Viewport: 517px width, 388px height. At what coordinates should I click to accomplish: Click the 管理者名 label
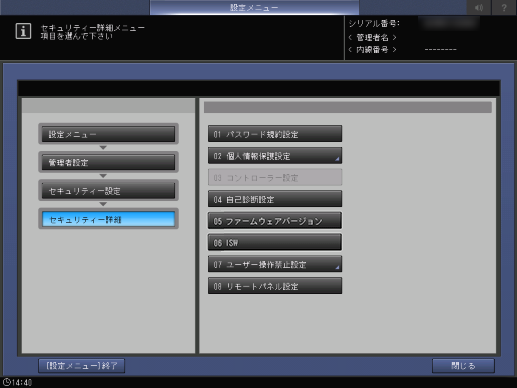(x=372, y=37)
